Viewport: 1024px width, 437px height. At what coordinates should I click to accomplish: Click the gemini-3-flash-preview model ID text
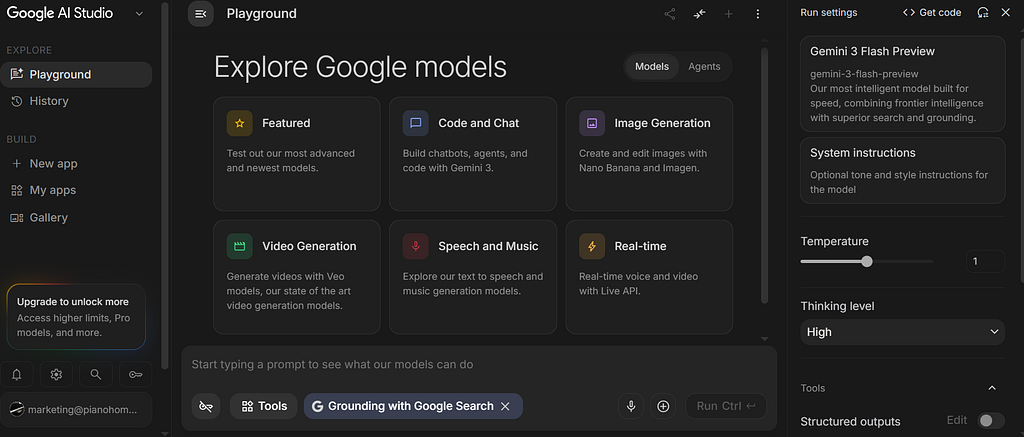pos(864,74)
